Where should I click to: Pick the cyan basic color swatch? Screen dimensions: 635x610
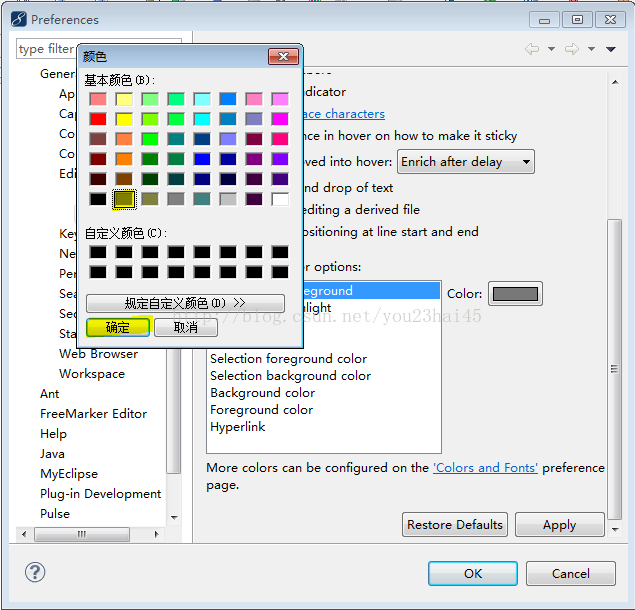coord(202,119)
